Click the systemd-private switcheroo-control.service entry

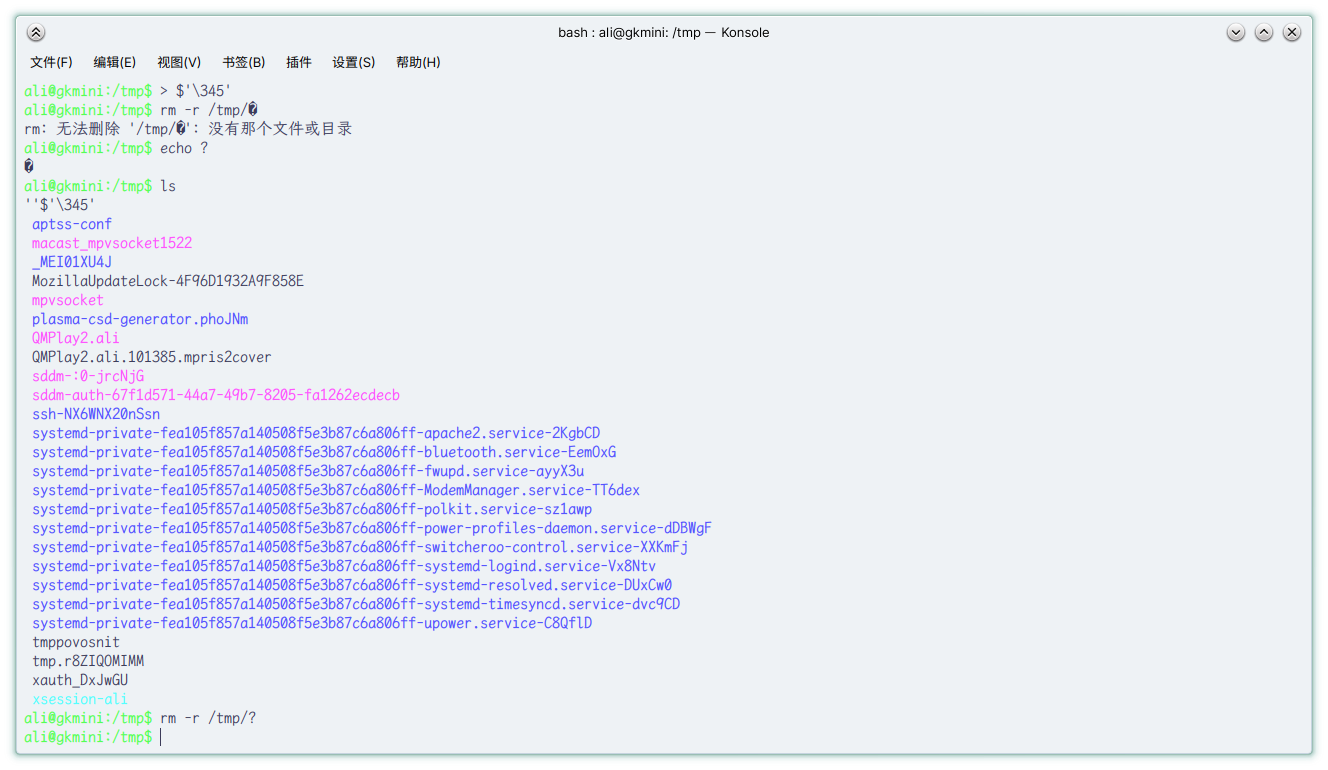[360, 547]
